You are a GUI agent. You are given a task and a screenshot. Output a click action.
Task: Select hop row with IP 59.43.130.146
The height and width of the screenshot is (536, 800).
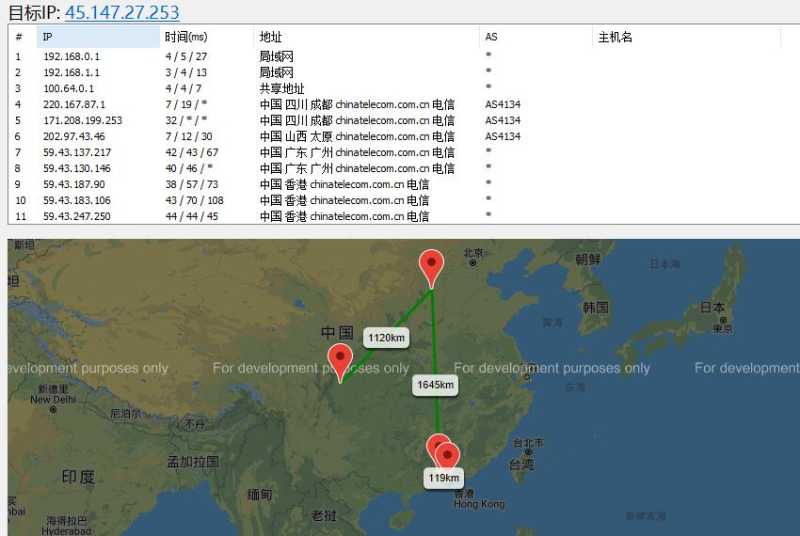pos(403,168)
